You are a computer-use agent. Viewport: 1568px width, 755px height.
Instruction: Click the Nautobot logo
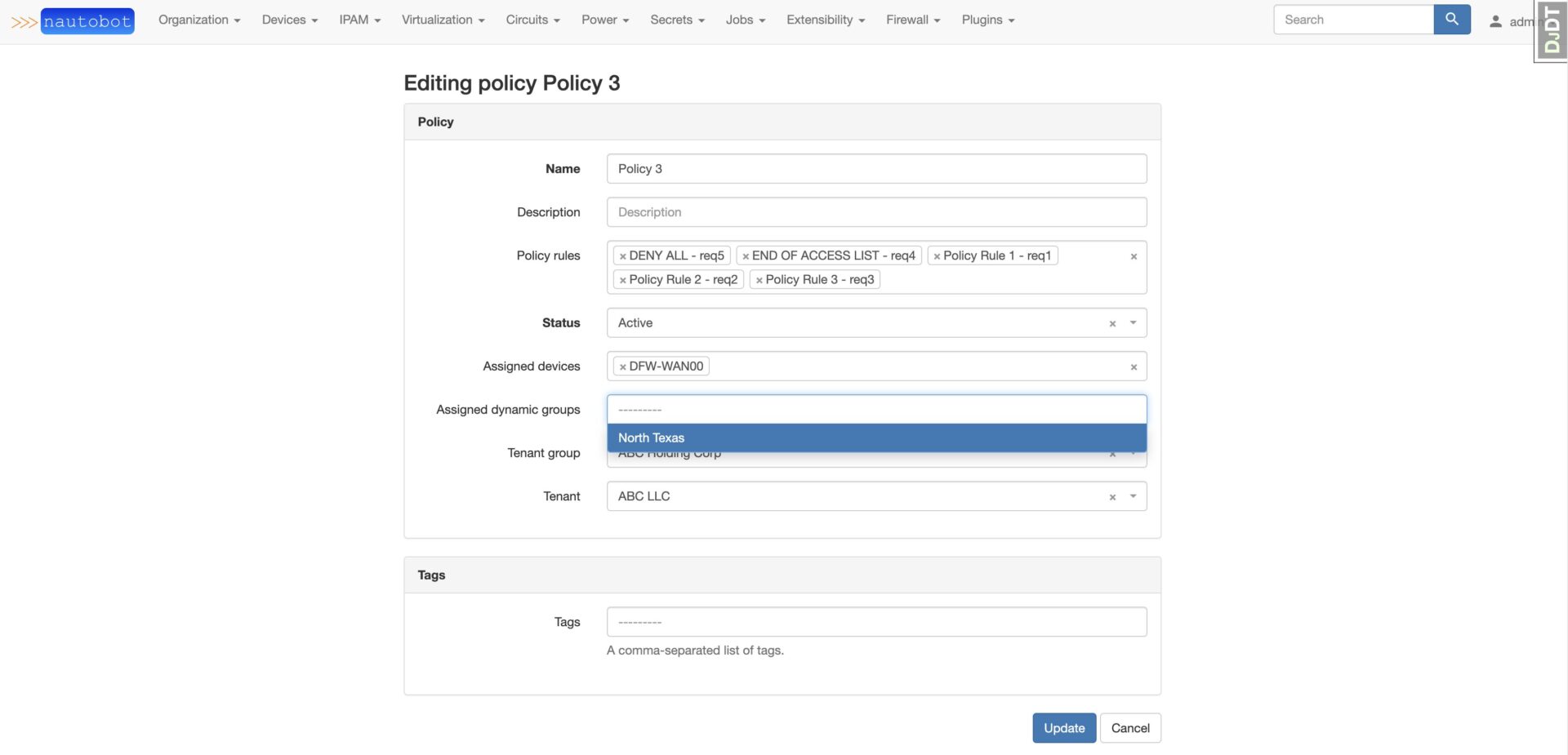pos(73,21)
